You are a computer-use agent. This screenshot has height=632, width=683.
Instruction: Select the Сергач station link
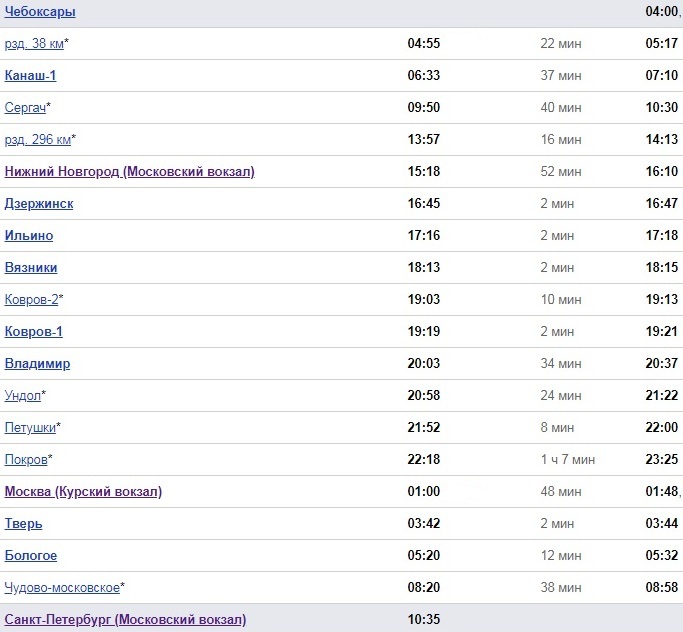pyautogui.click(x=25, y=108)
